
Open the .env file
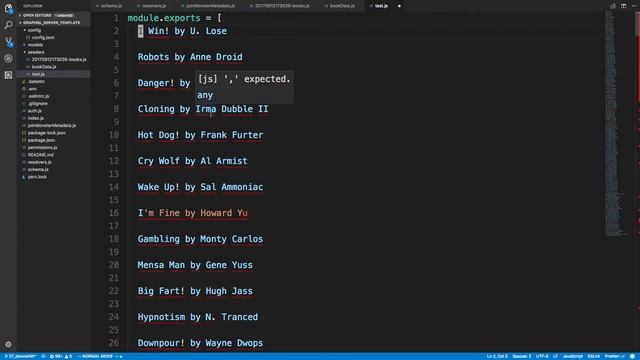[x=32, y=89]
